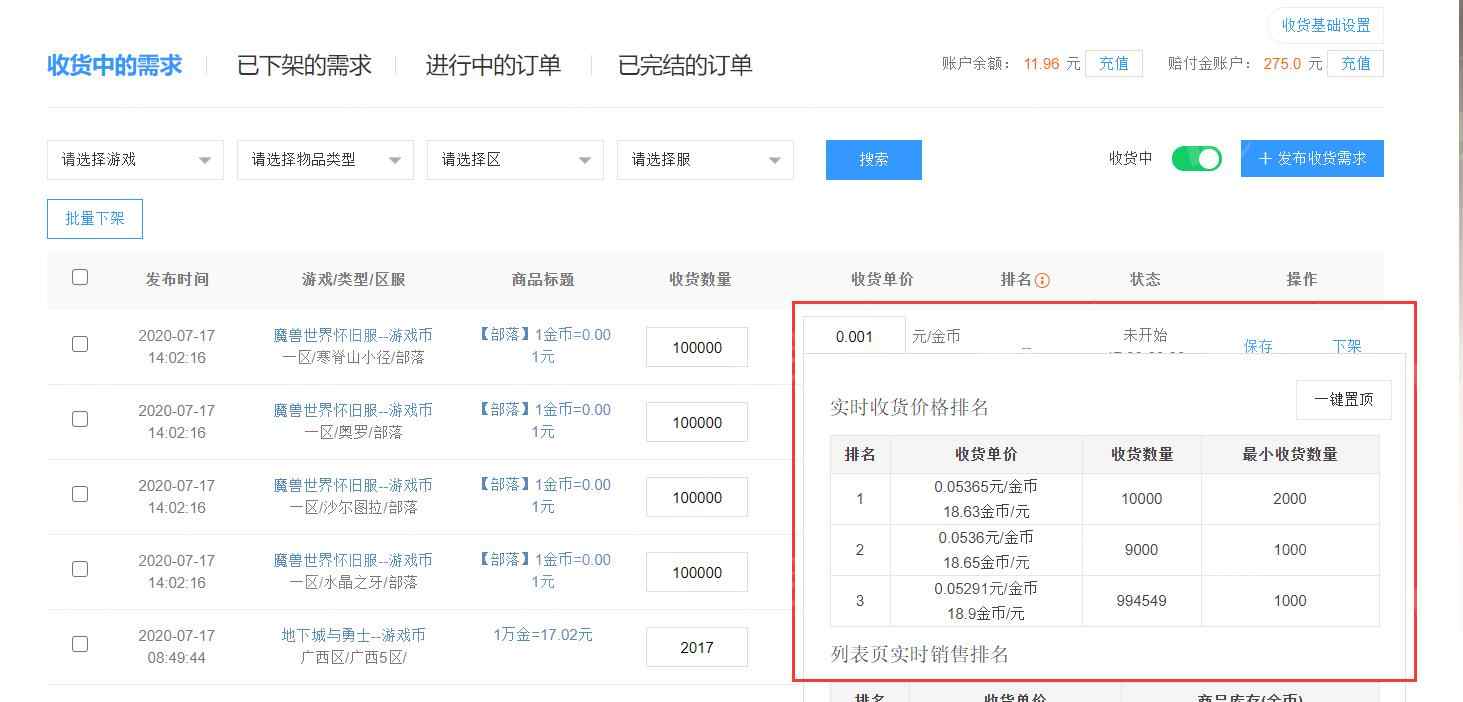1463x702 pixels.
Task: Check the select-all checkbox in table header
Action: tap(80, 277)
